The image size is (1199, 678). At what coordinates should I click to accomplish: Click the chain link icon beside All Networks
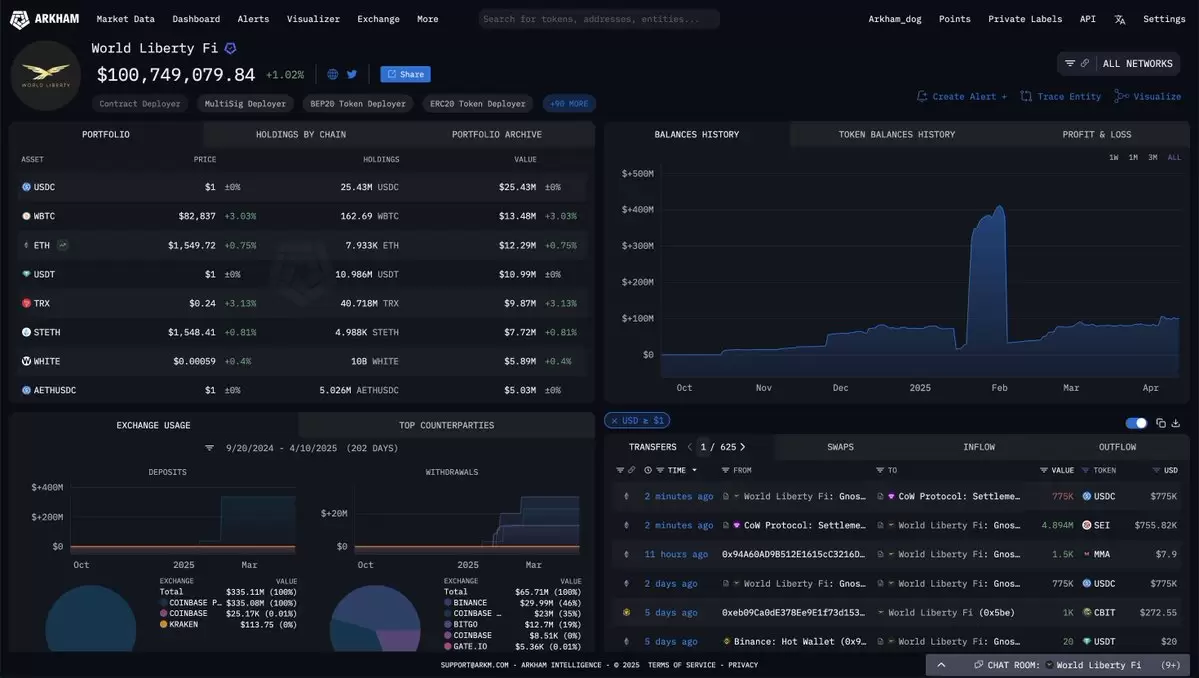pos(1084,63)
